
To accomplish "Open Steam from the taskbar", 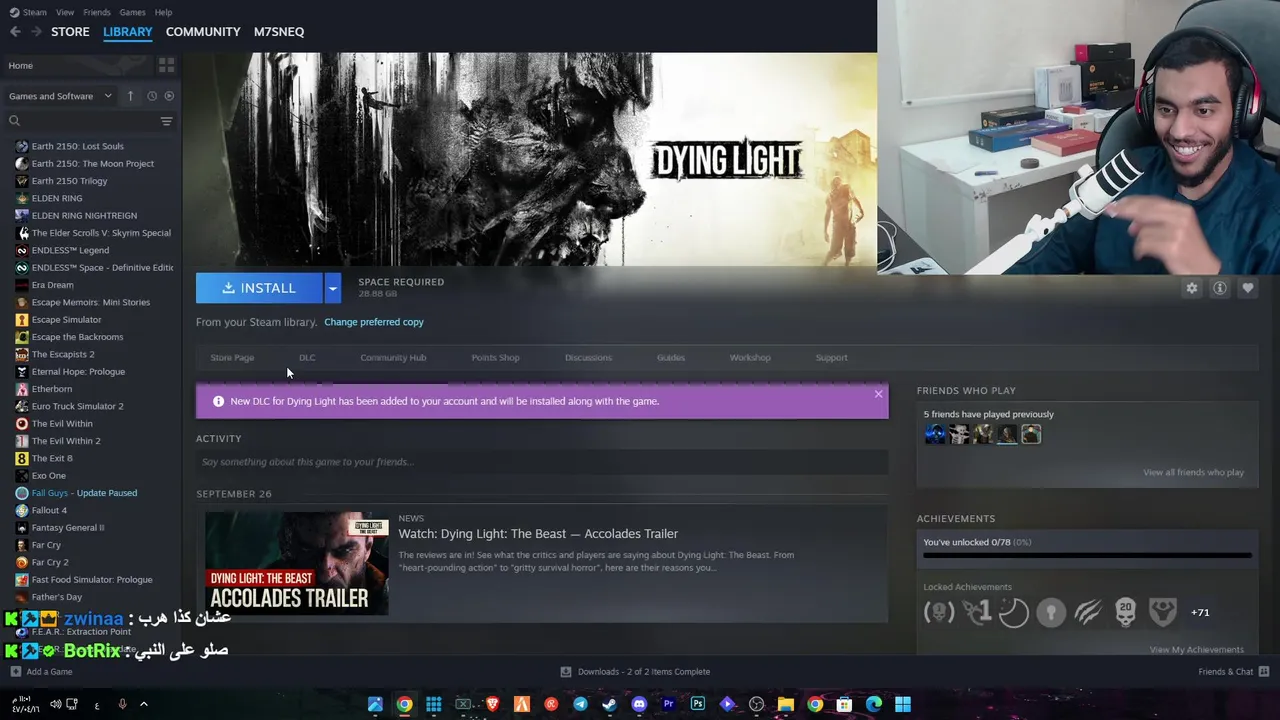I will coord(609,704).
